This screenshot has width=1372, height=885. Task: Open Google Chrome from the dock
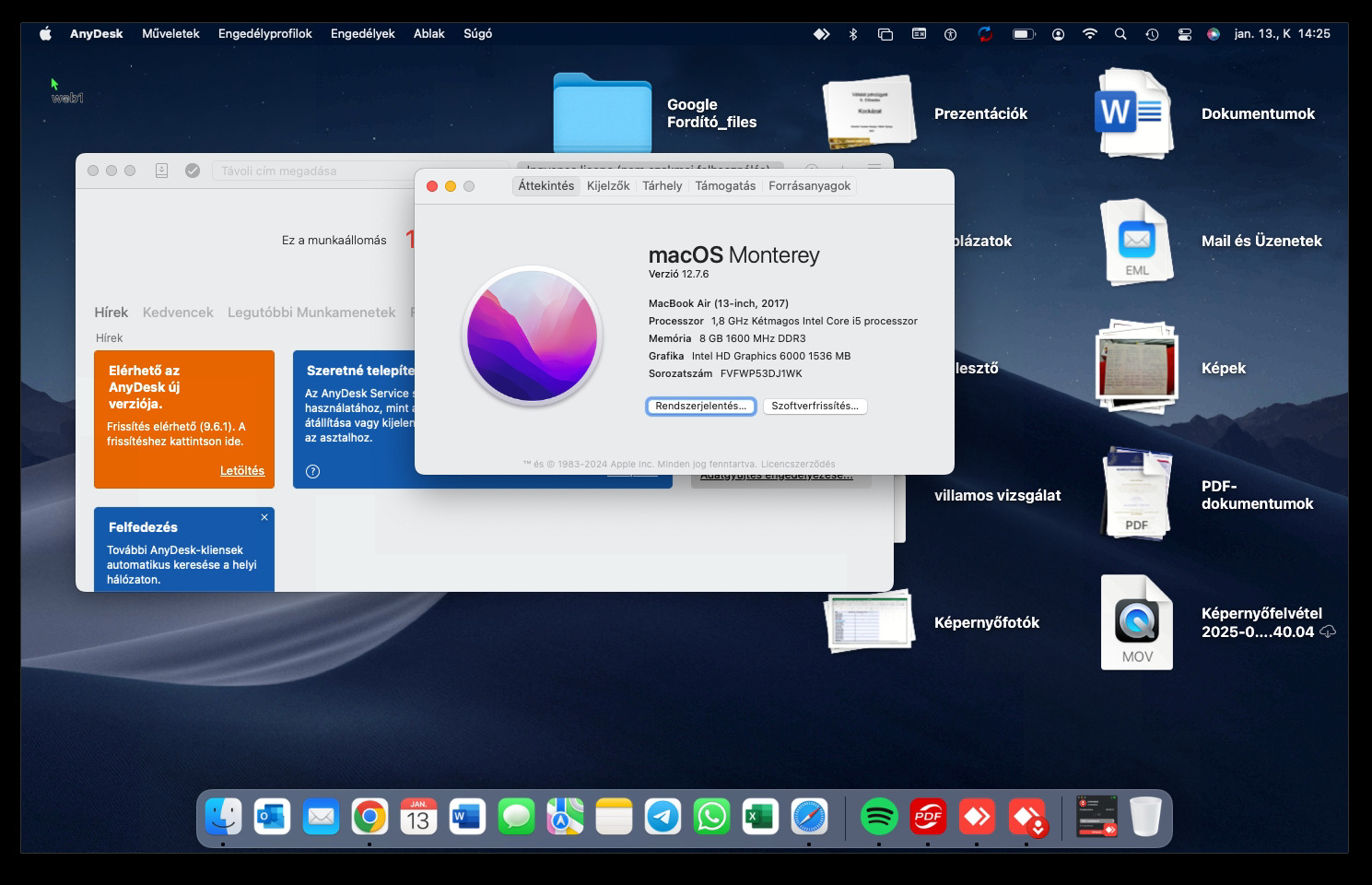369,817
